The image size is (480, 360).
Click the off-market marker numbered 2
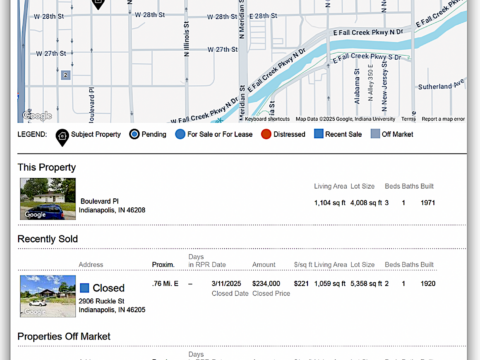coord(65,75)
